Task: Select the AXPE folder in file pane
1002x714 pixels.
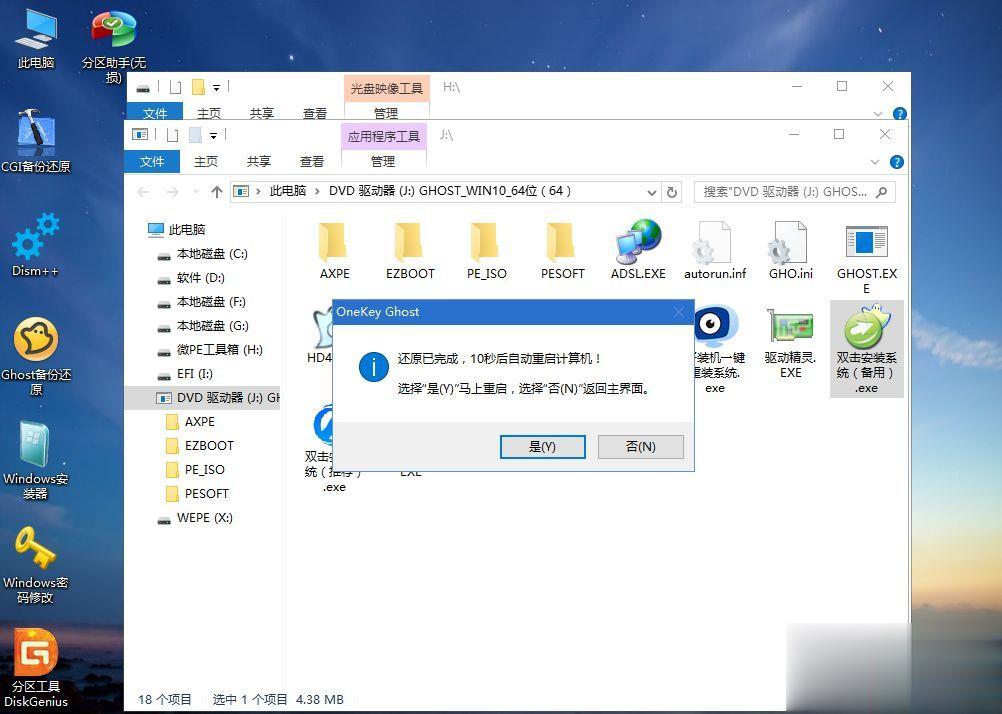Action: 334,251
